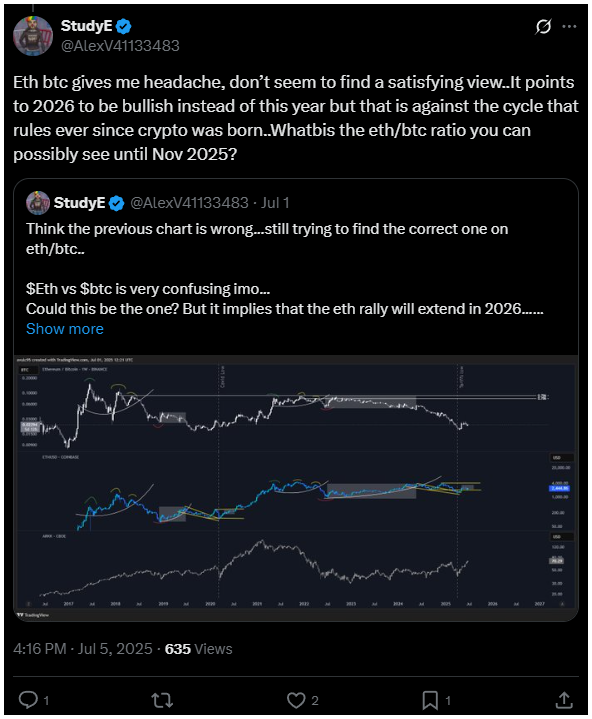Open StudyE's profile avatar at top
592x719 pixels.
[x=33, y=36]
